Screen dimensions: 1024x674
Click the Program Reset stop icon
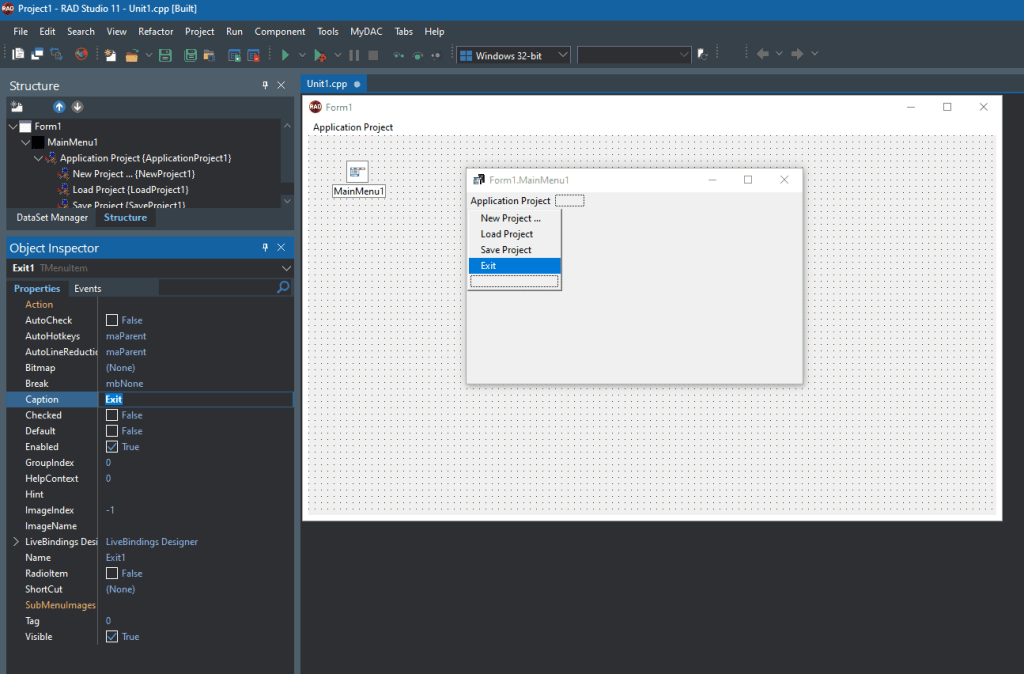(373, 56)
